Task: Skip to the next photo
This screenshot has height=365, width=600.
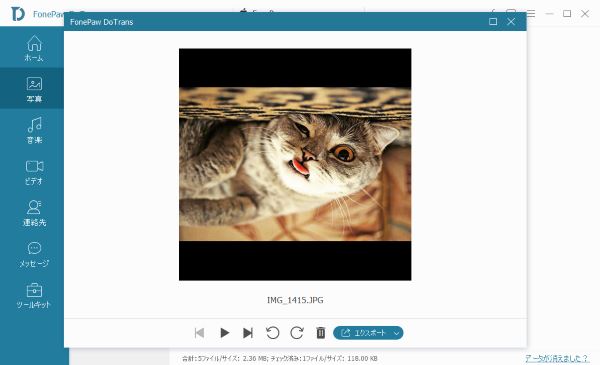Action: pos(248,333)
